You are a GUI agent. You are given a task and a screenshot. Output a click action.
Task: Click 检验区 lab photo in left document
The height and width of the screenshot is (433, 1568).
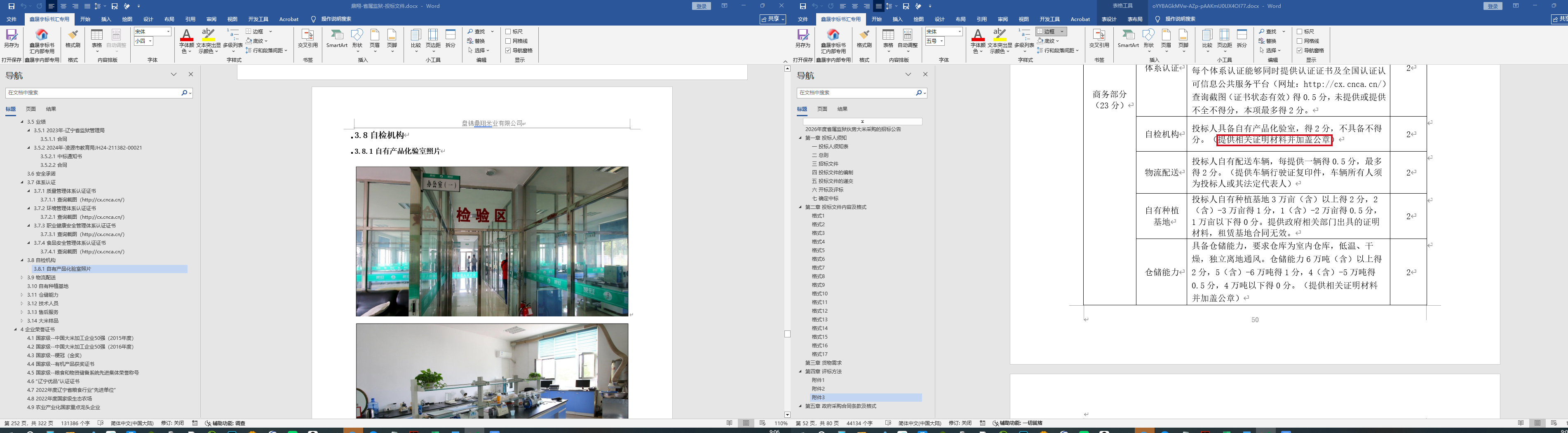492,241
